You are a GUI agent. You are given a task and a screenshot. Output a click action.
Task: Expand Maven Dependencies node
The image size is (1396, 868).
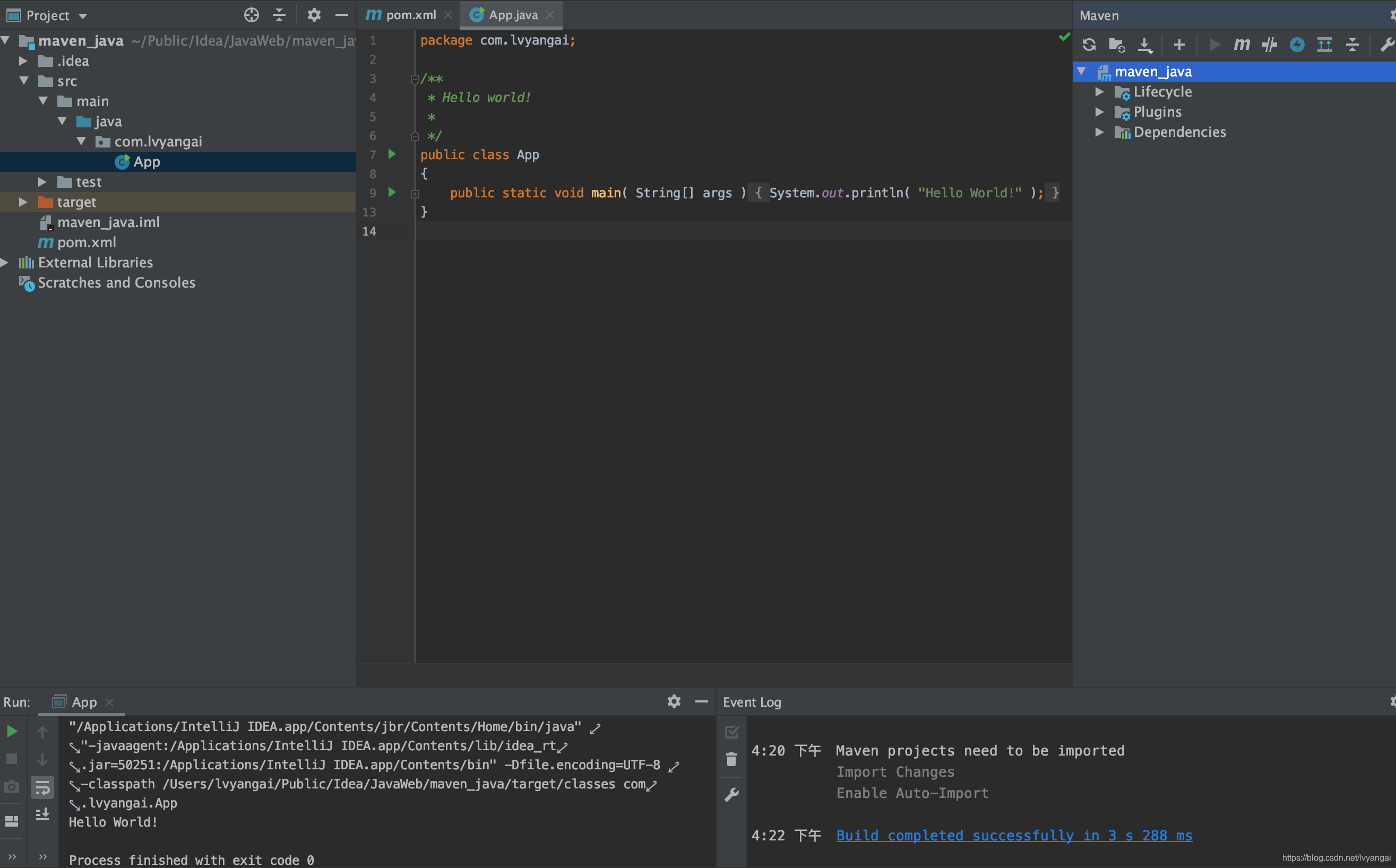coord(1099,132)
